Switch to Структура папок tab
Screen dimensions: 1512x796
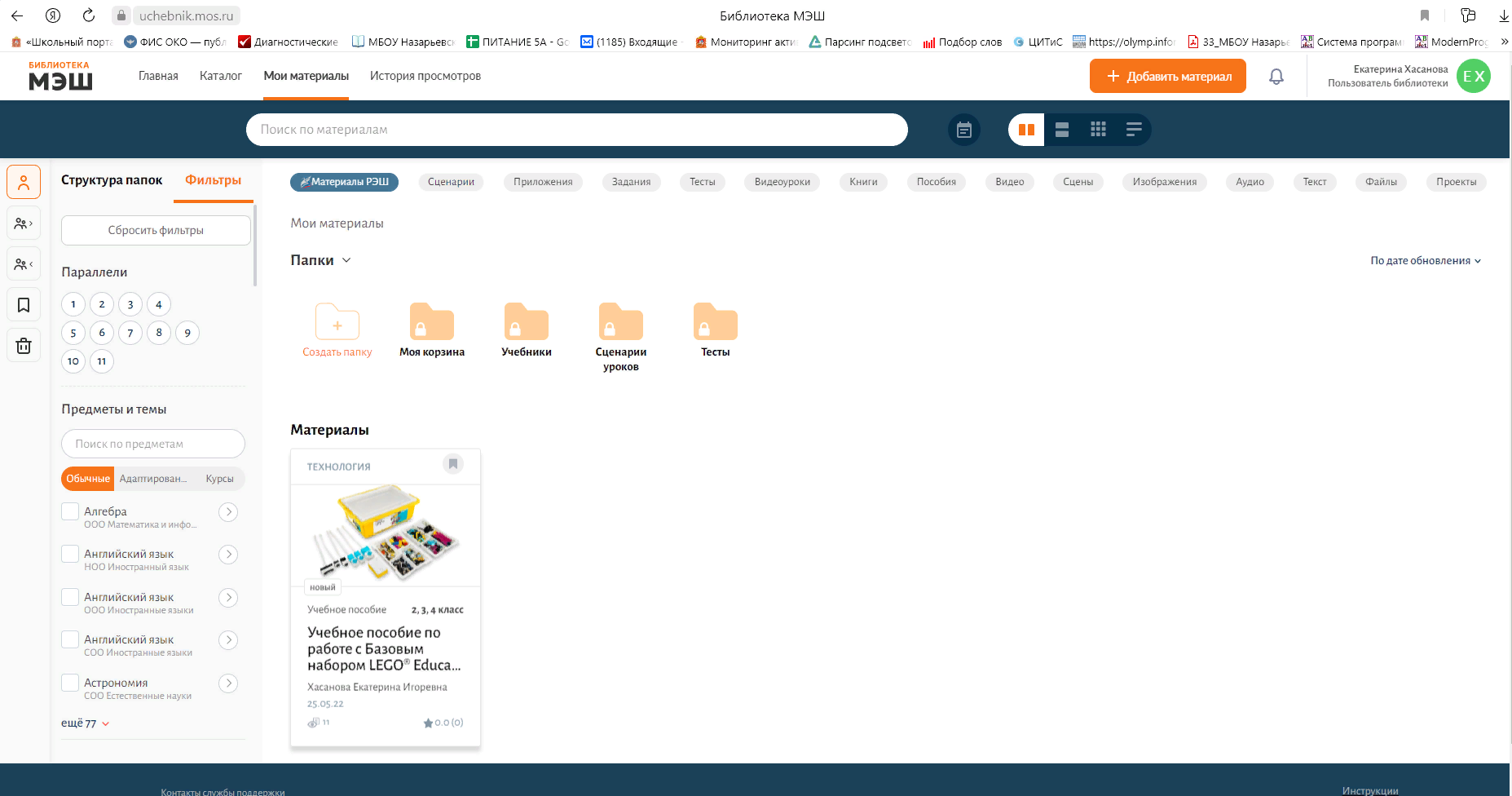(x=112, y=180)
